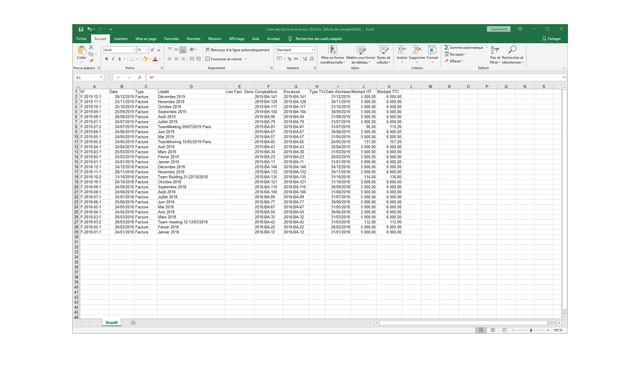Click the Partager share button
640x376 pixels.
pos(551,39)
